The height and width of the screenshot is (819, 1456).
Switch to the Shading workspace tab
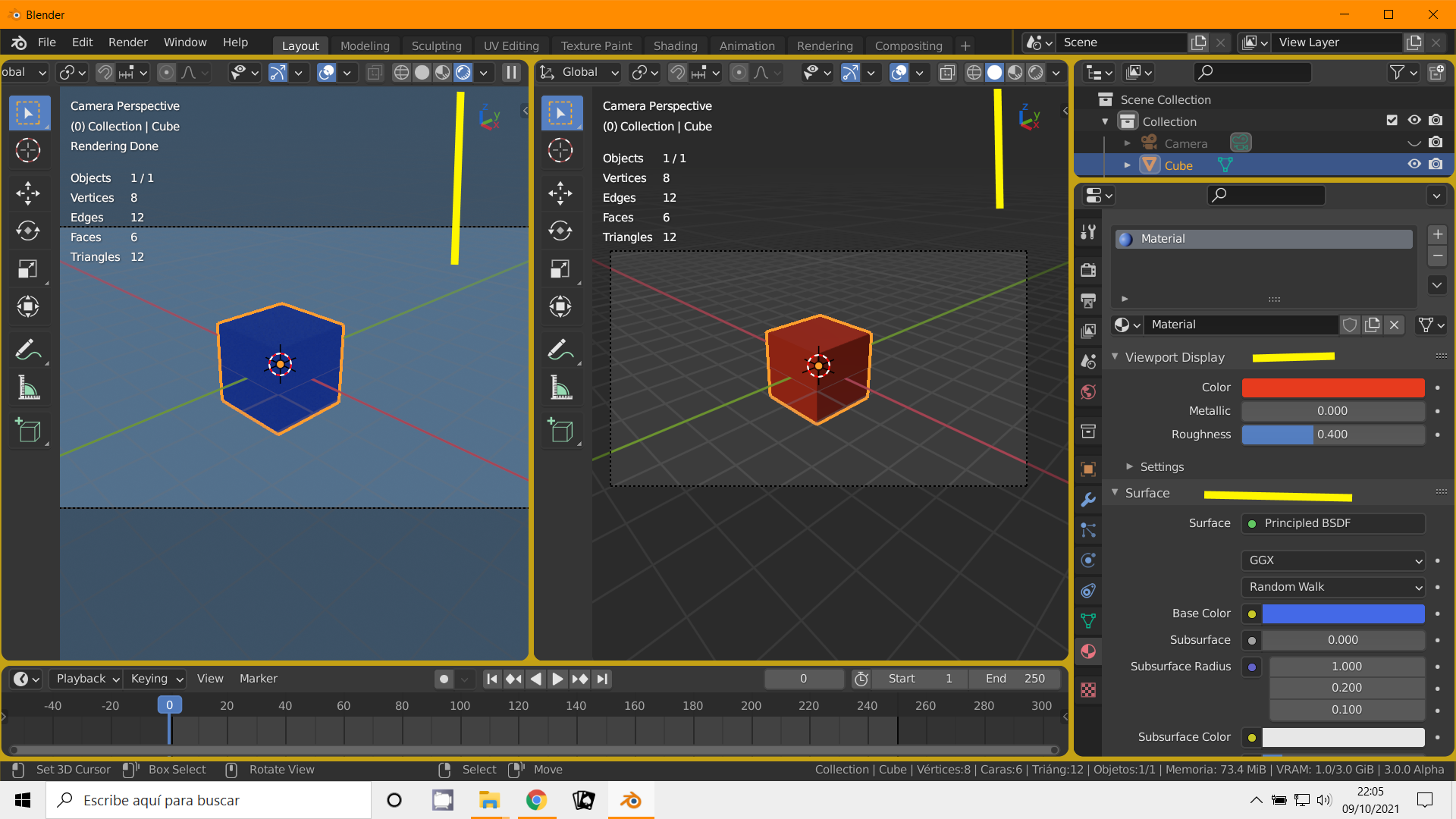pos(675,45)
